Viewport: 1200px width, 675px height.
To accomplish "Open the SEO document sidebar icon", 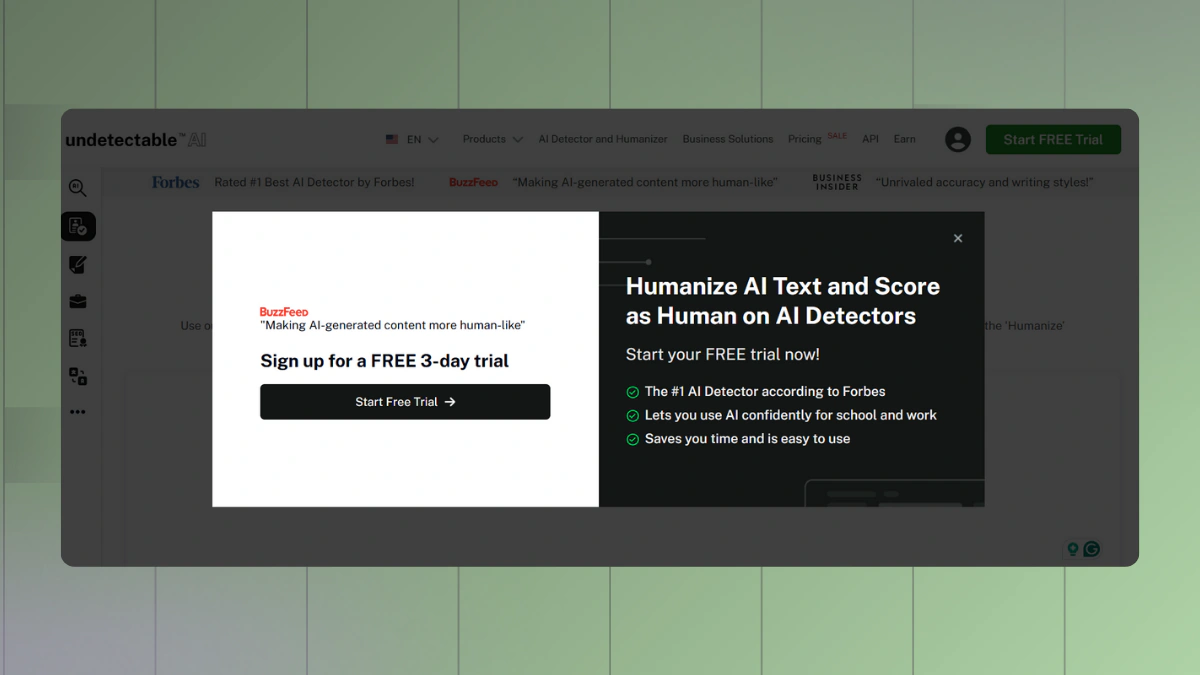I will coord(78,339).
